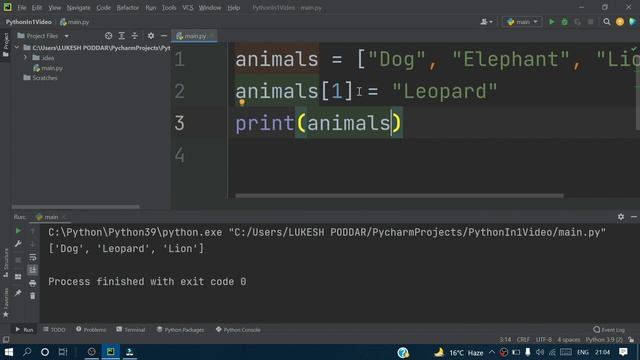640x360 pixels.
Task: Expand all items in Project panel
Action: (x=122, y=36)
